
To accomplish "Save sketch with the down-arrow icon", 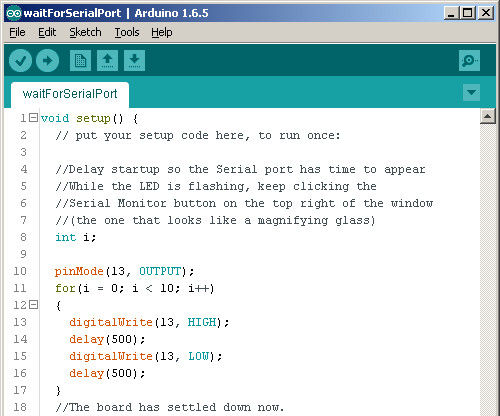I will [134, 61].
